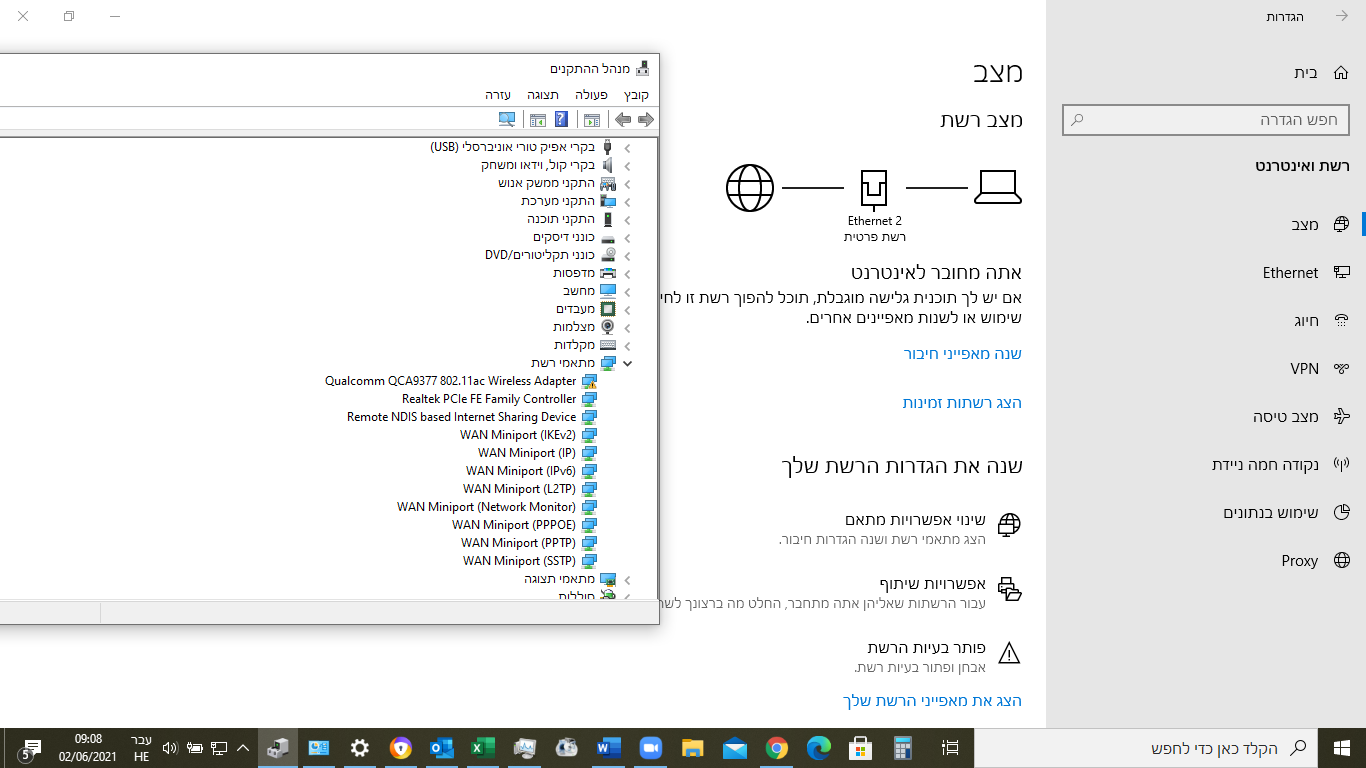The image size is (1366, 768).
Task: Open the עזרה menu in Device Manager
Action: 498,94
